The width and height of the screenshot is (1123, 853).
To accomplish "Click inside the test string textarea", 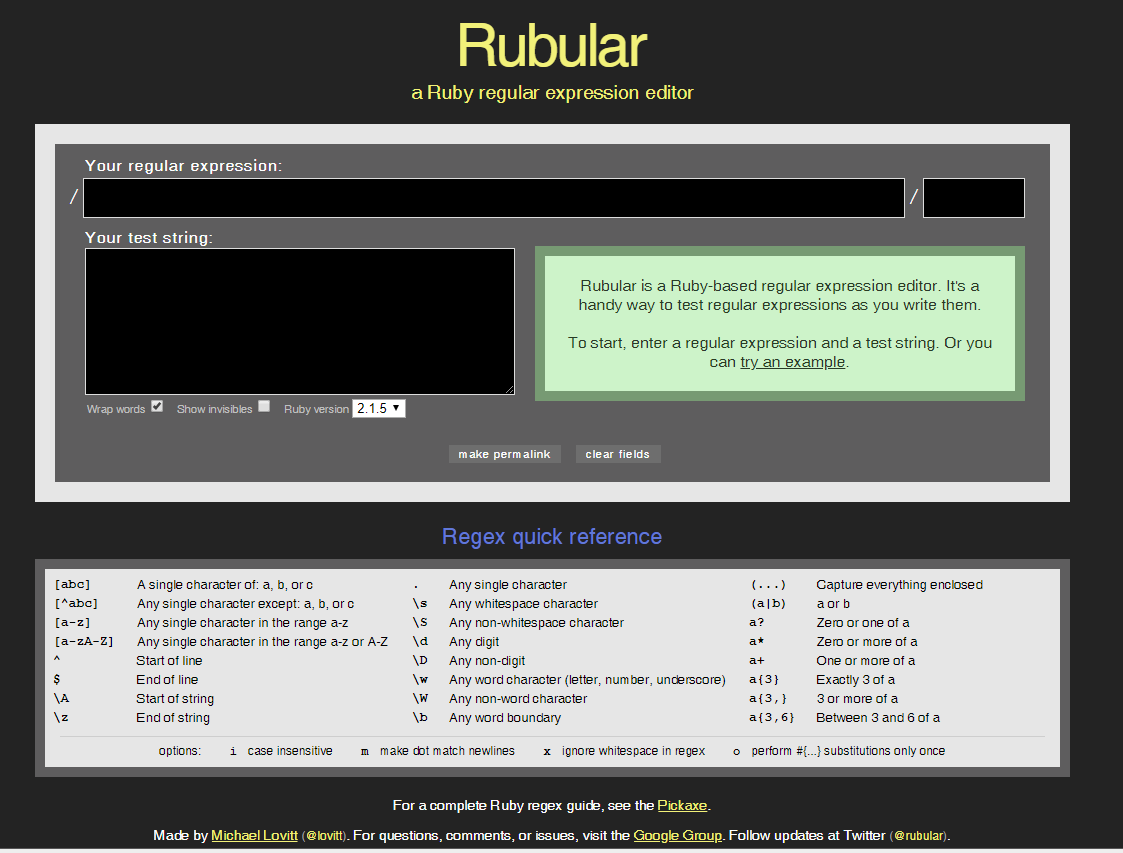I will click(x=299, y=321).
